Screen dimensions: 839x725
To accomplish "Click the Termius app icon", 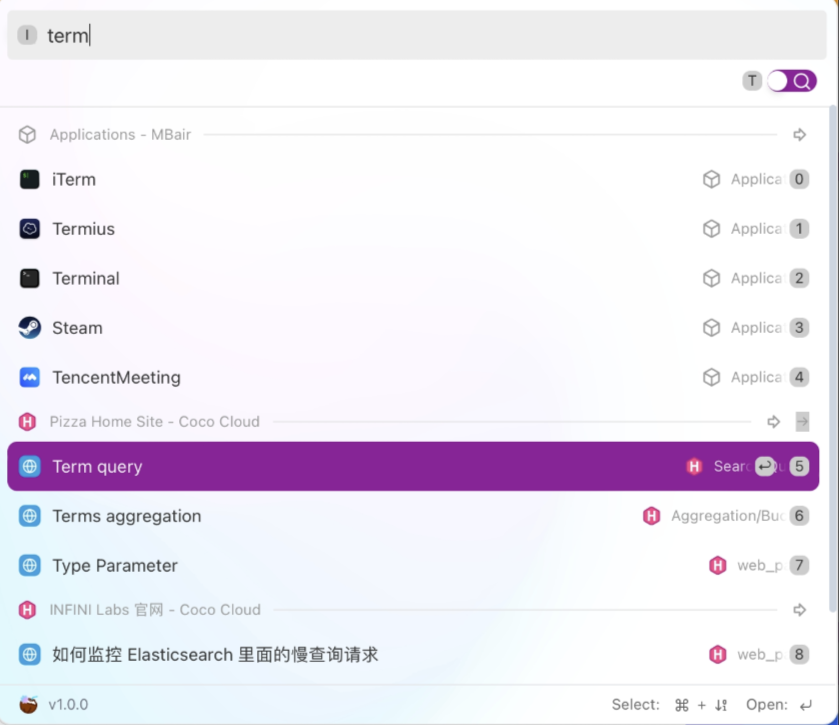I will coord(29,228).
